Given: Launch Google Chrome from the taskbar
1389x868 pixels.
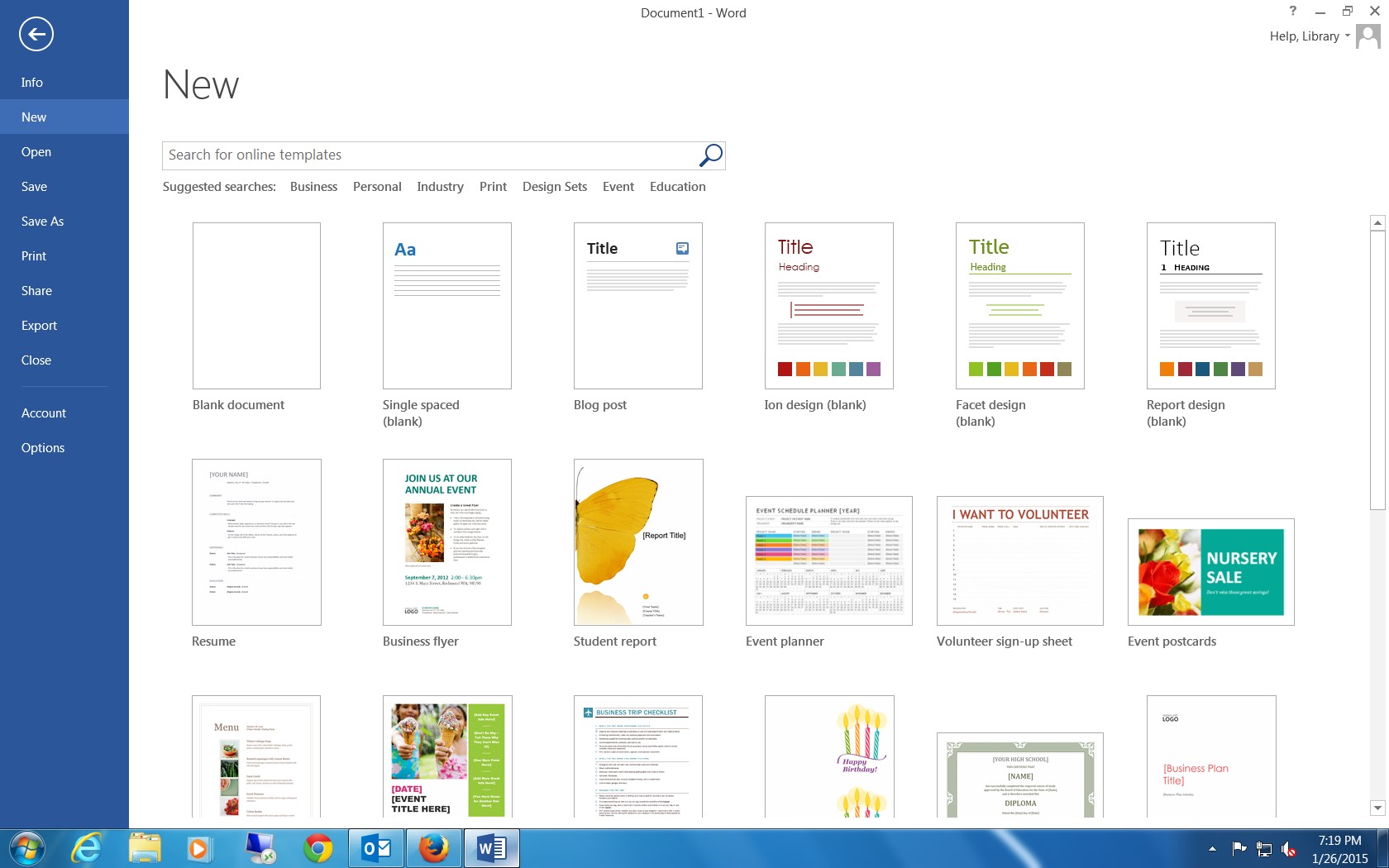Looking at the screenshot, I should click(317, 848).
